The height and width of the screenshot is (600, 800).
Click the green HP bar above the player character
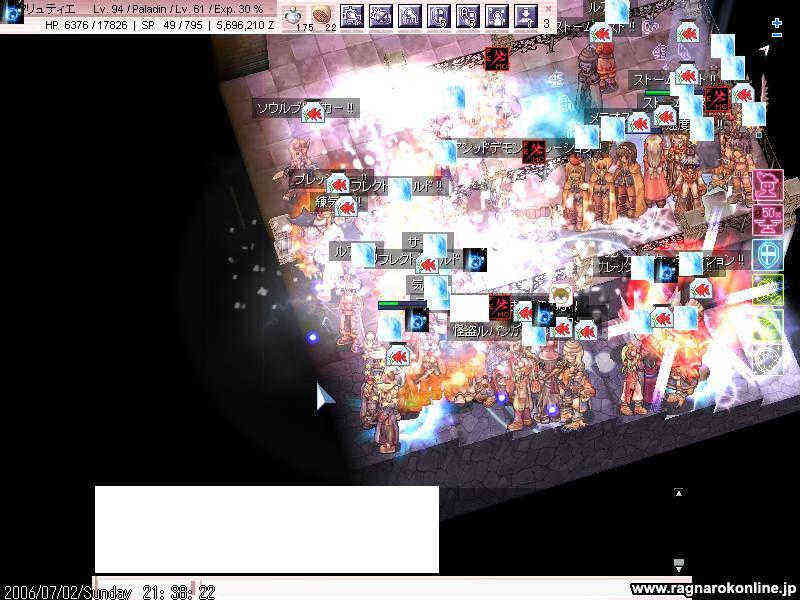point(402,305)
